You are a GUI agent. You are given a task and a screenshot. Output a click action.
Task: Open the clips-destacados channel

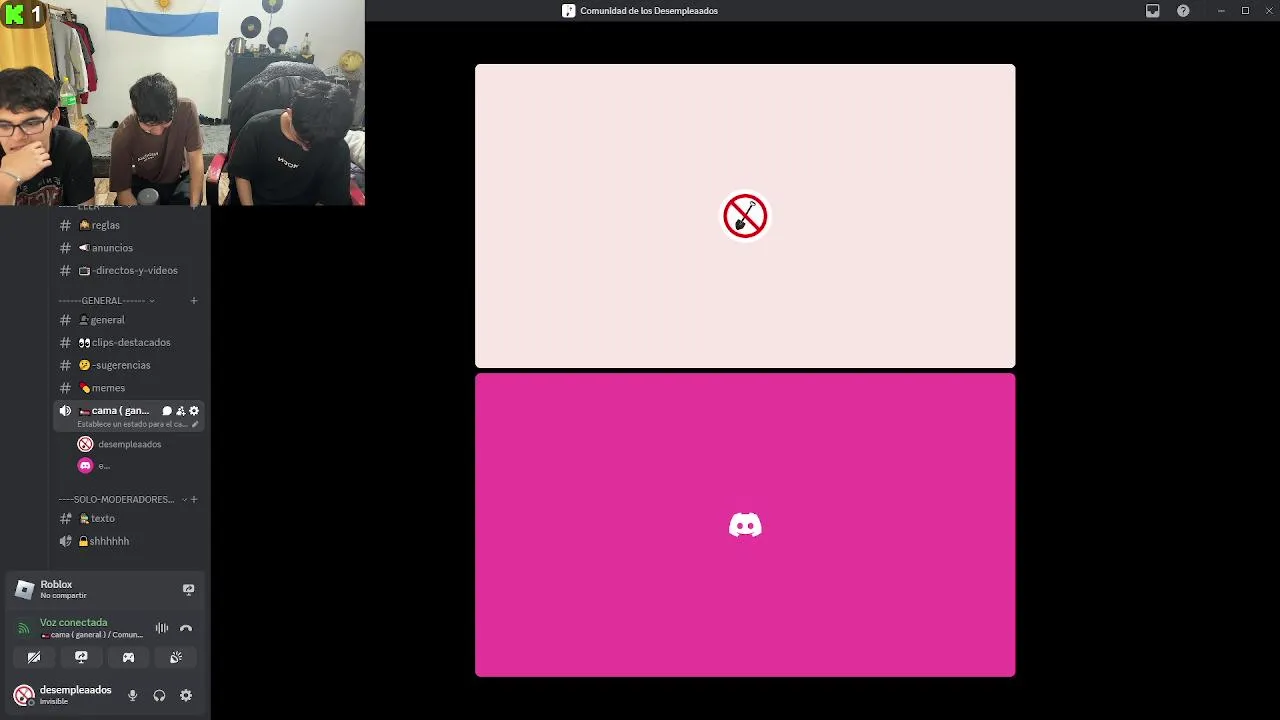click(x=129, y=342)
